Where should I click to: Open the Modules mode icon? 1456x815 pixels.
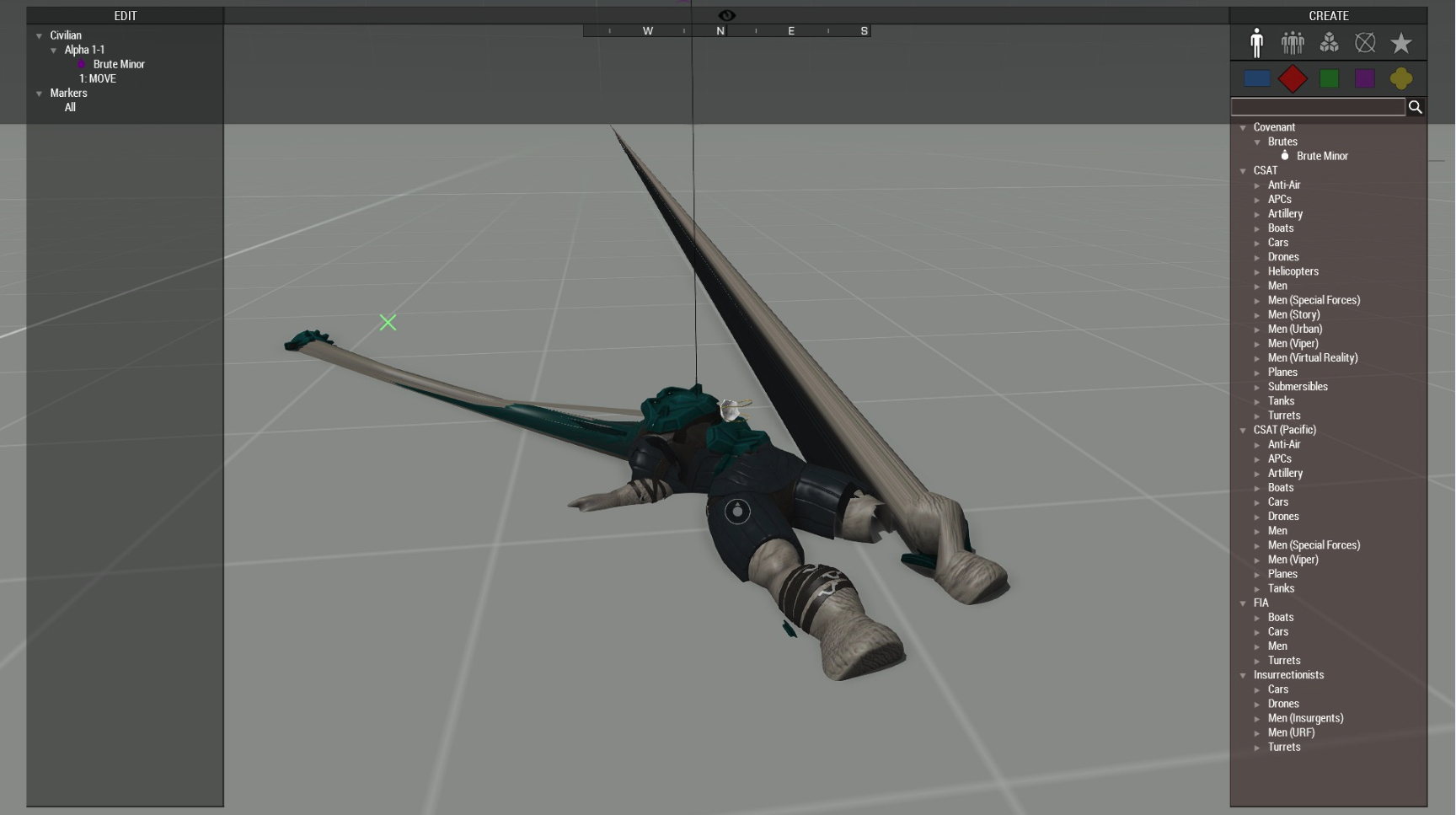(x=1329, y=43)
